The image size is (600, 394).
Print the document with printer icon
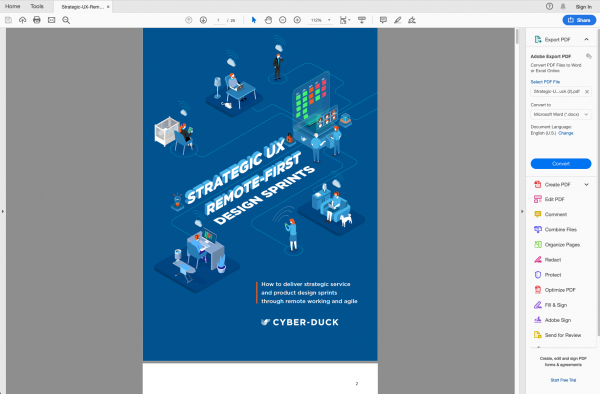(x=37, y=20)
